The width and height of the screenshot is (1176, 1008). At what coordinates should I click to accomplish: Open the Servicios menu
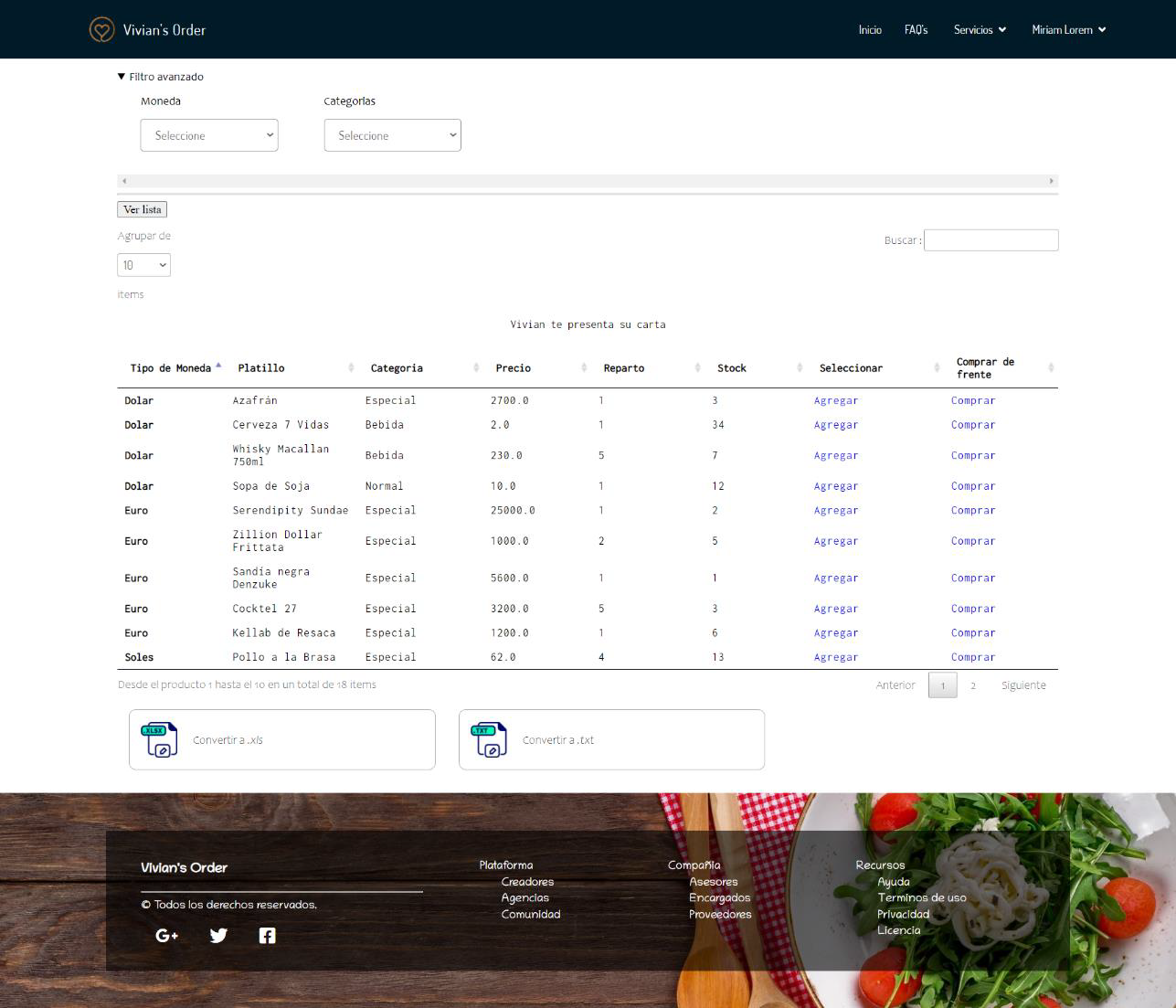980,30
